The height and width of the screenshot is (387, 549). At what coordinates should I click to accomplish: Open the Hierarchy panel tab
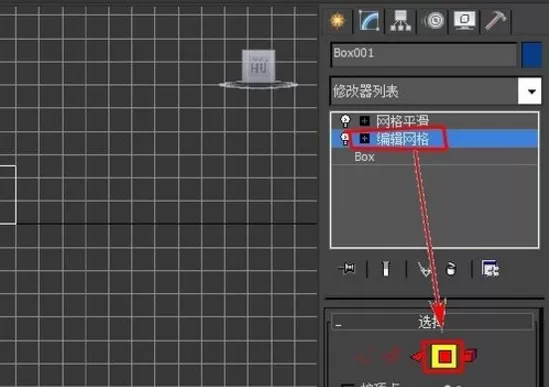pyautogui.click(x=401, y=21)
